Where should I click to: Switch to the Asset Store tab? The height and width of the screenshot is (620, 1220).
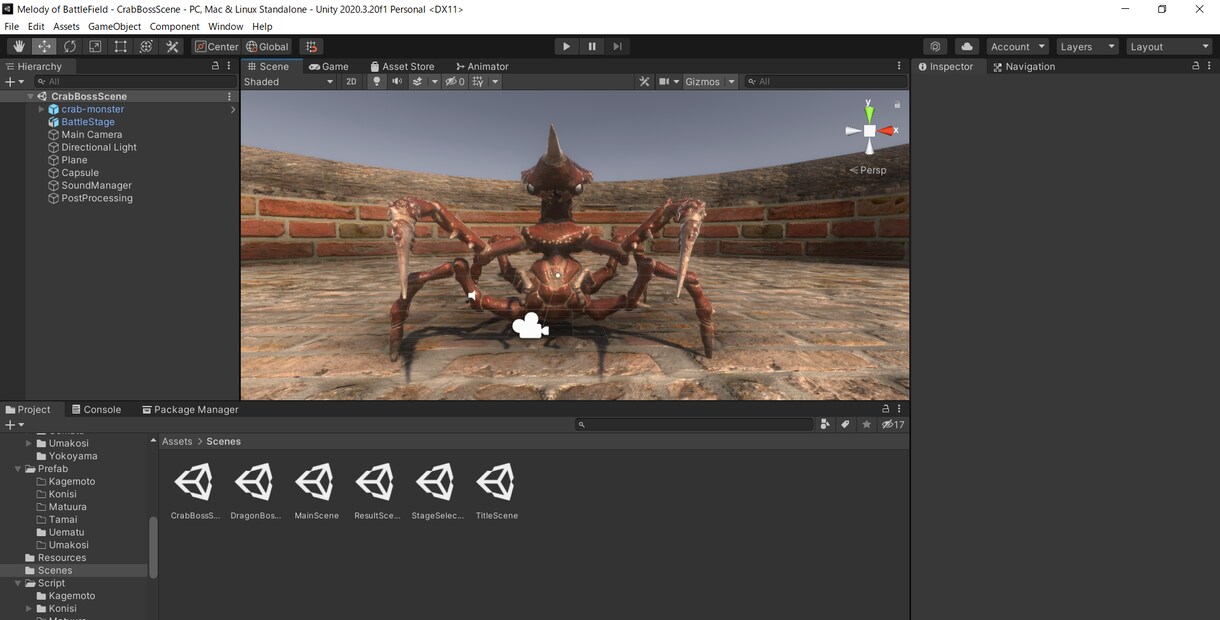(x=402, y=66)
